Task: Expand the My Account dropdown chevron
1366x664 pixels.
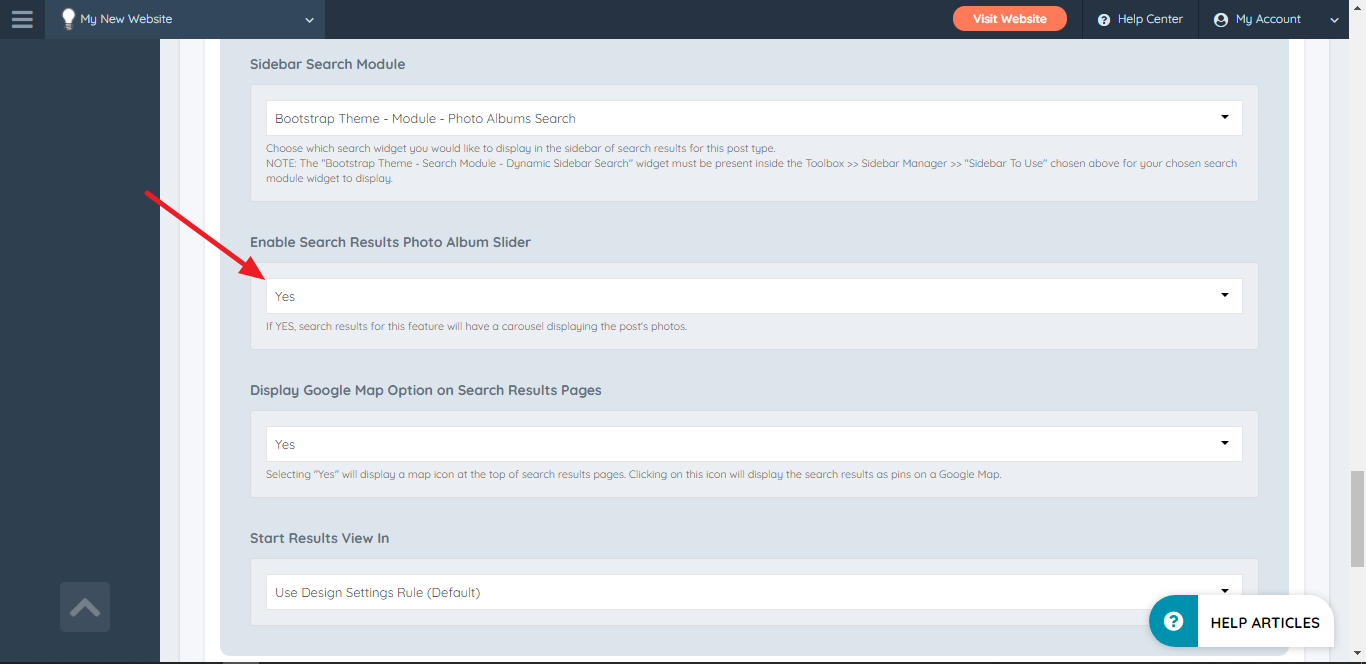Action: click(1334, 20)
